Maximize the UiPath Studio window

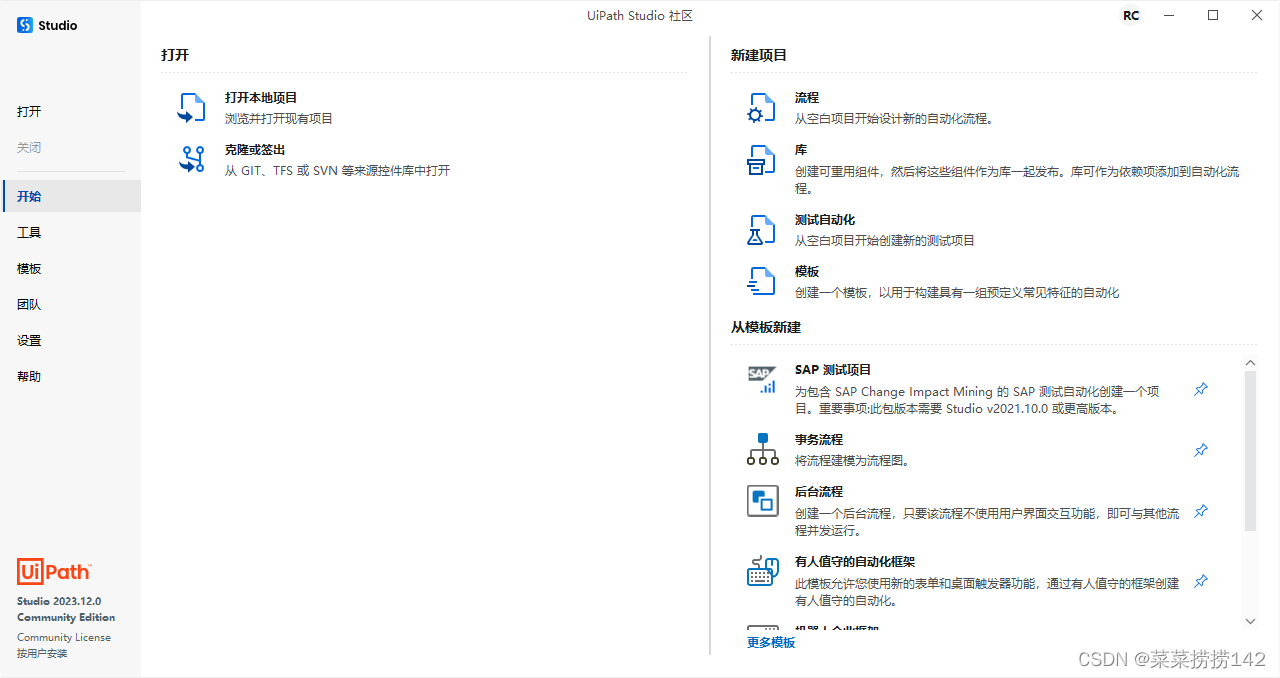(x=1213, y=15)
